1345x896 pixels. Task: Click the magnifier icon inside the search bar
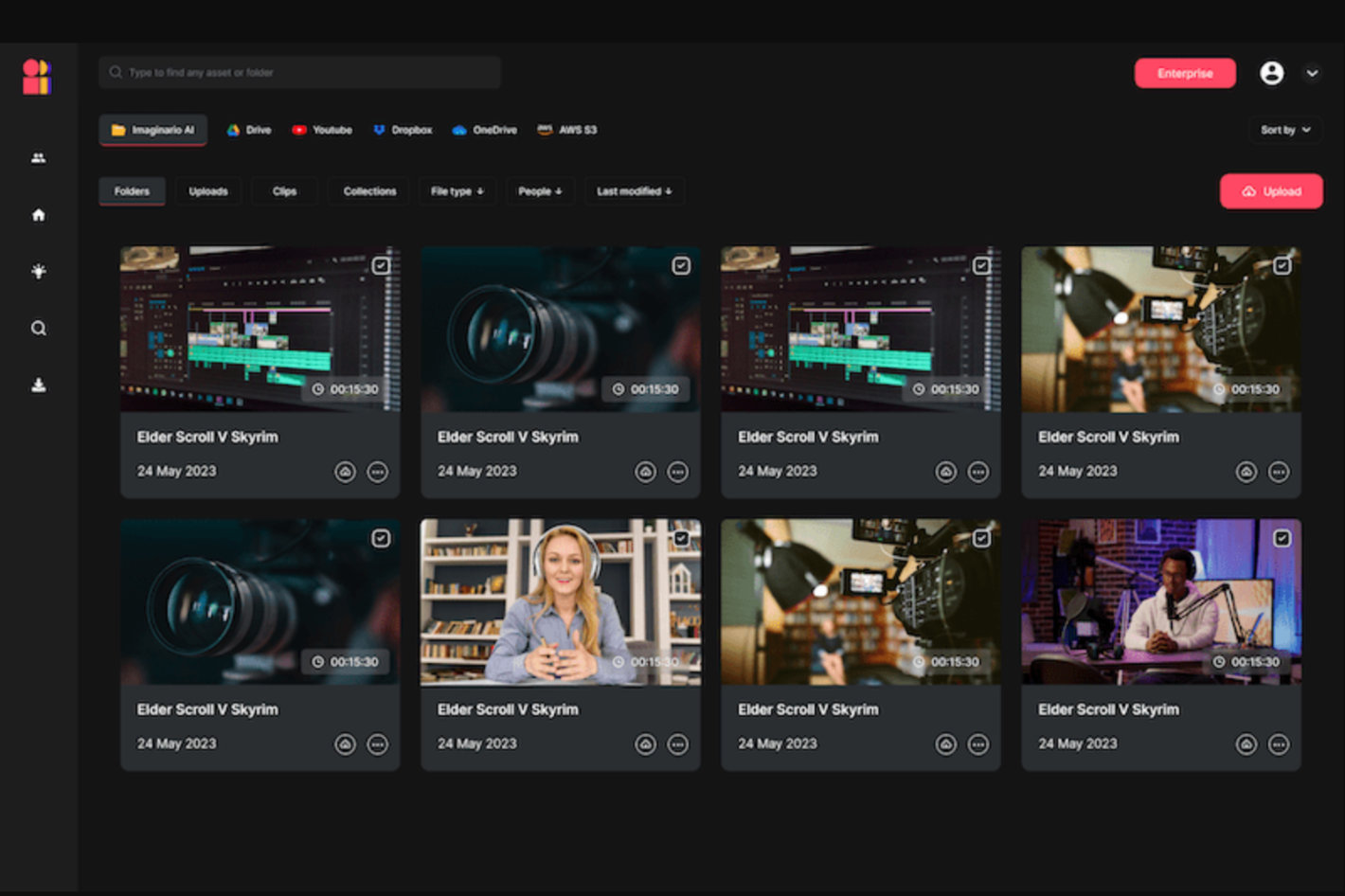116,72
